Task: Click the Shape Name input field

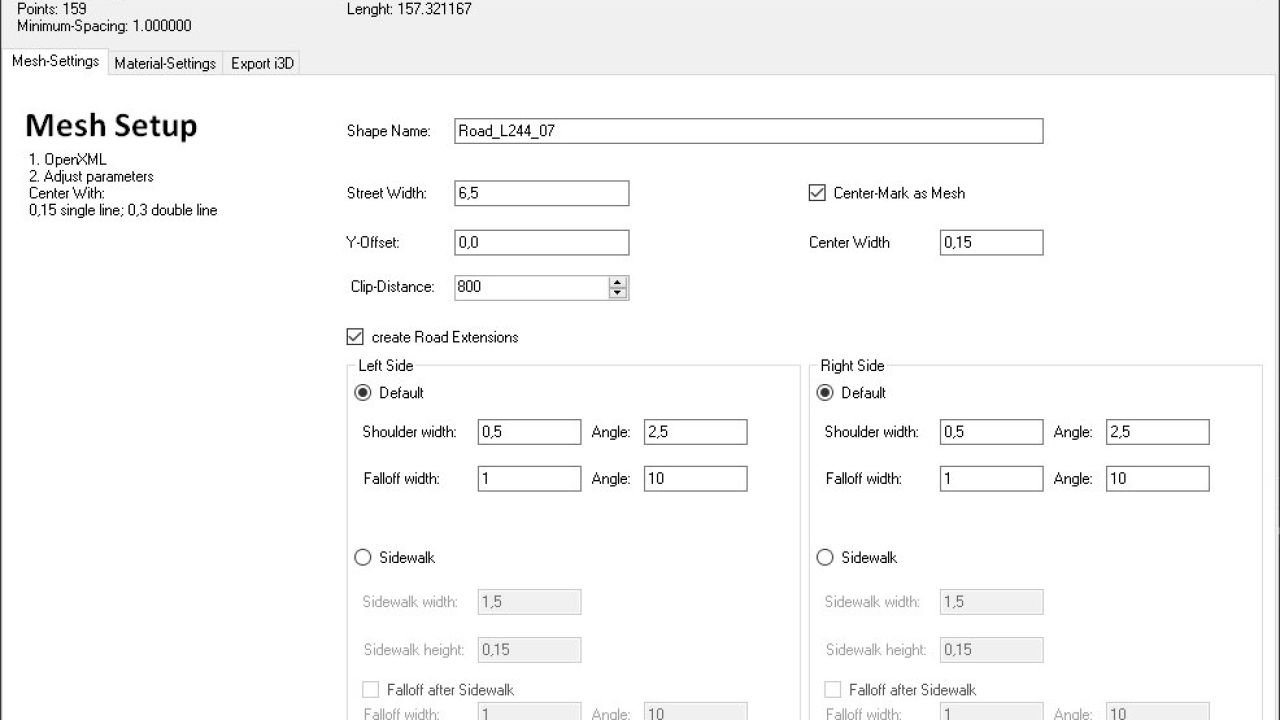Action: (748, 131)
